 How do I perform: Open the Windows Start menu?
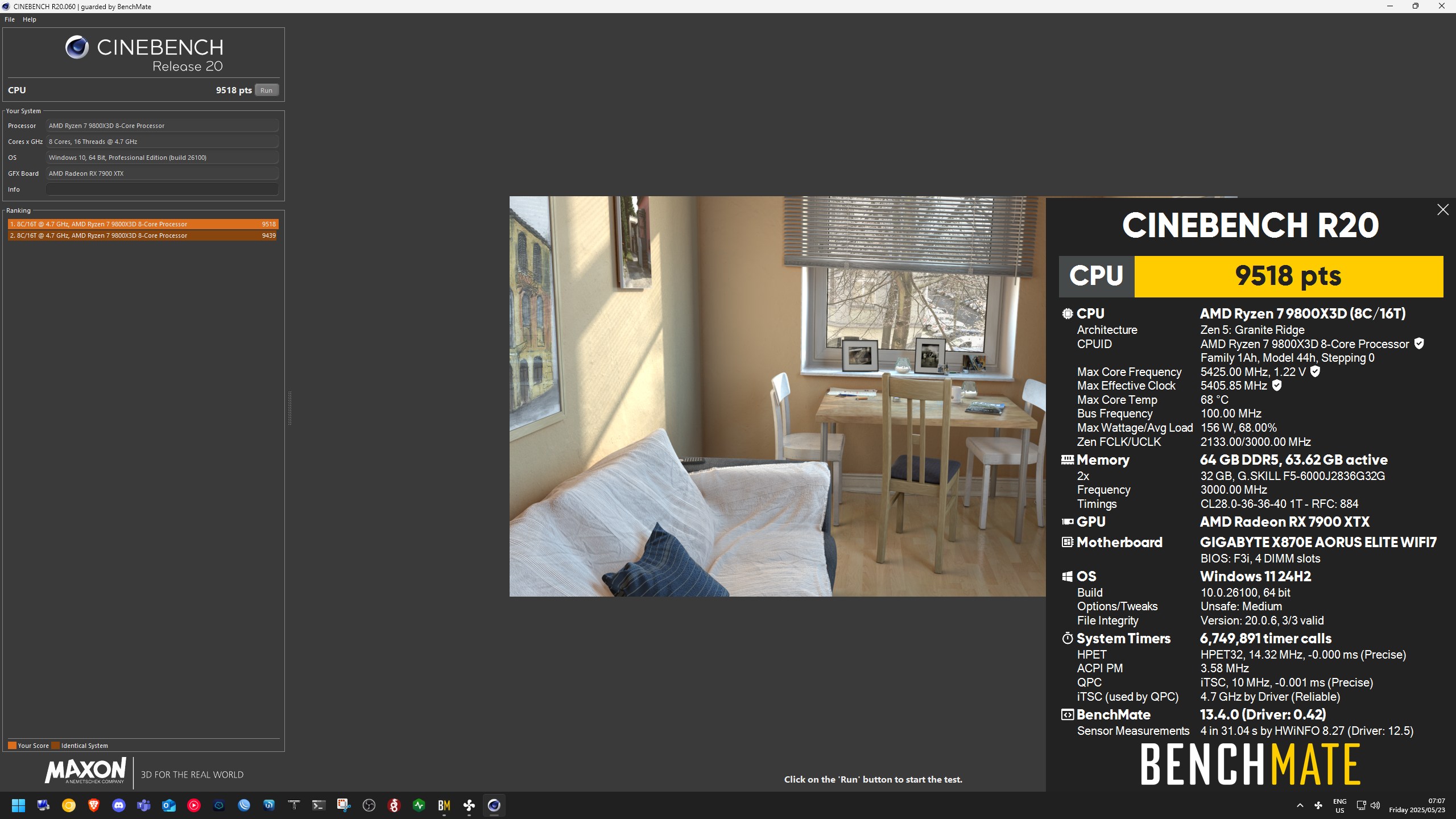click(x=19, y=805)
